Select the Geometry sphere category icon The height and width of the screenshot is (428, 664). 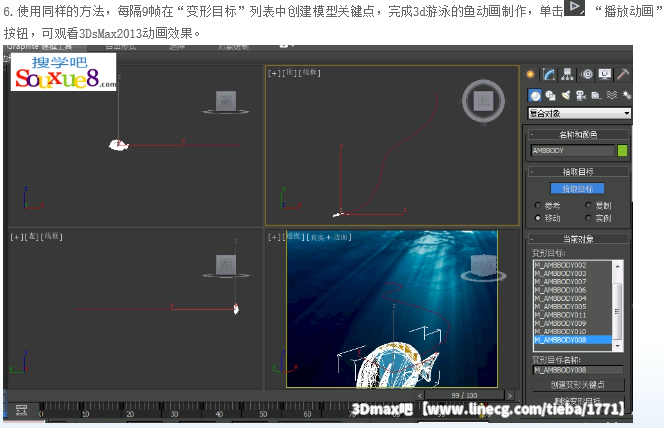535,96
